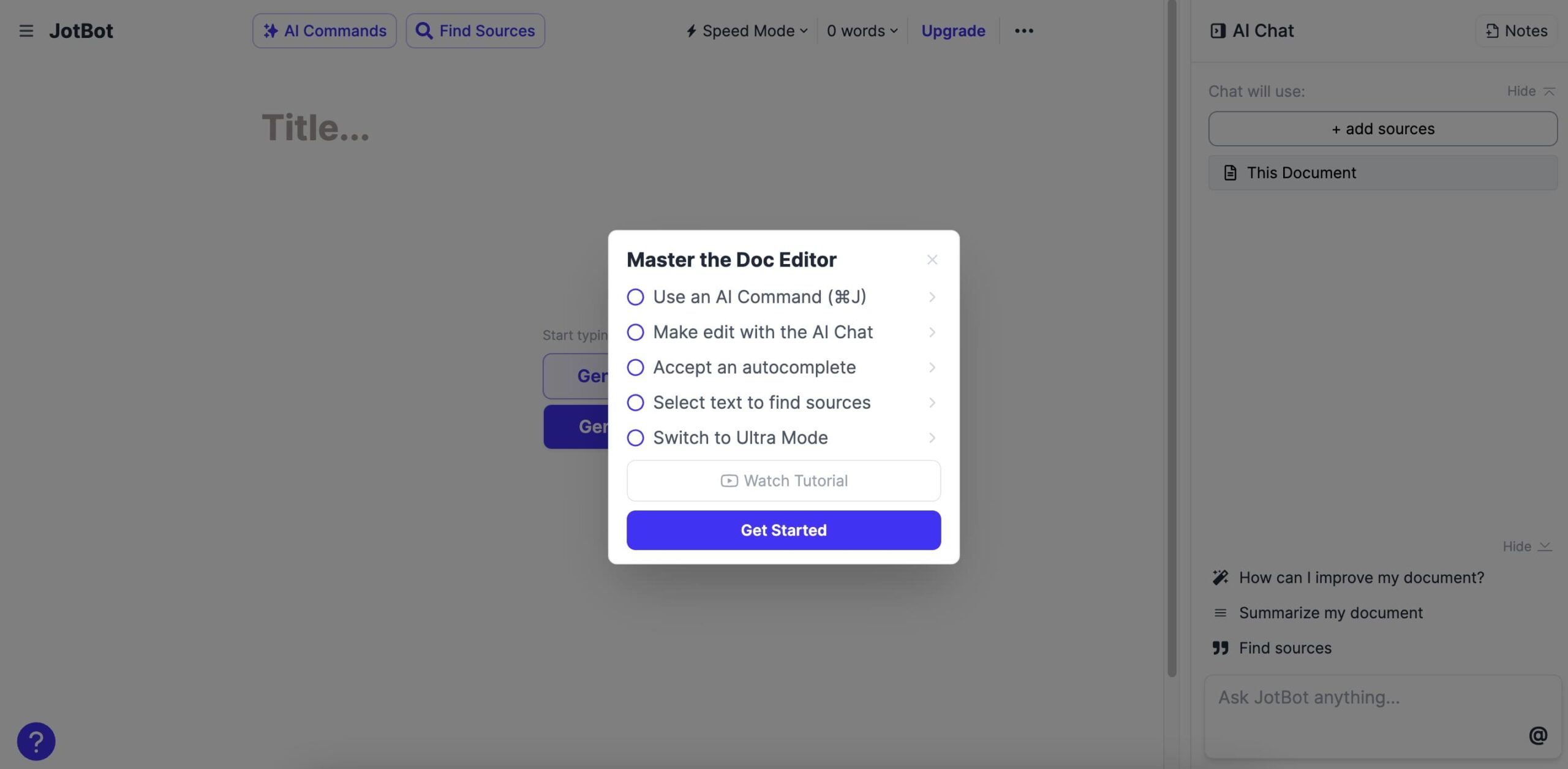Open the Speed Mode dropdown
The image size is (1568, 769).
click(747, 31)
